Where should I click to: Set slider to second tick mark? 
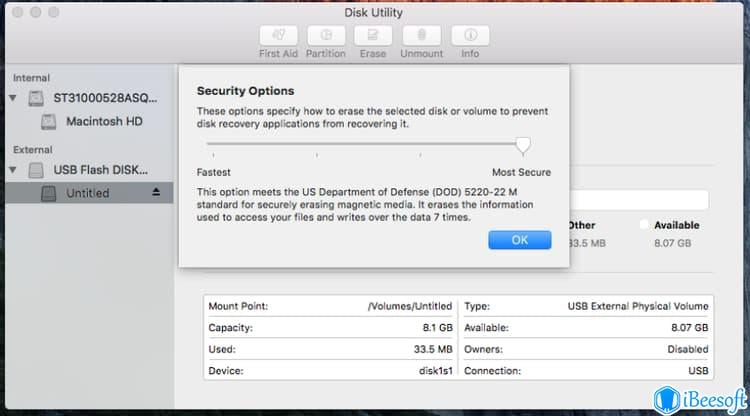[317, 155]
